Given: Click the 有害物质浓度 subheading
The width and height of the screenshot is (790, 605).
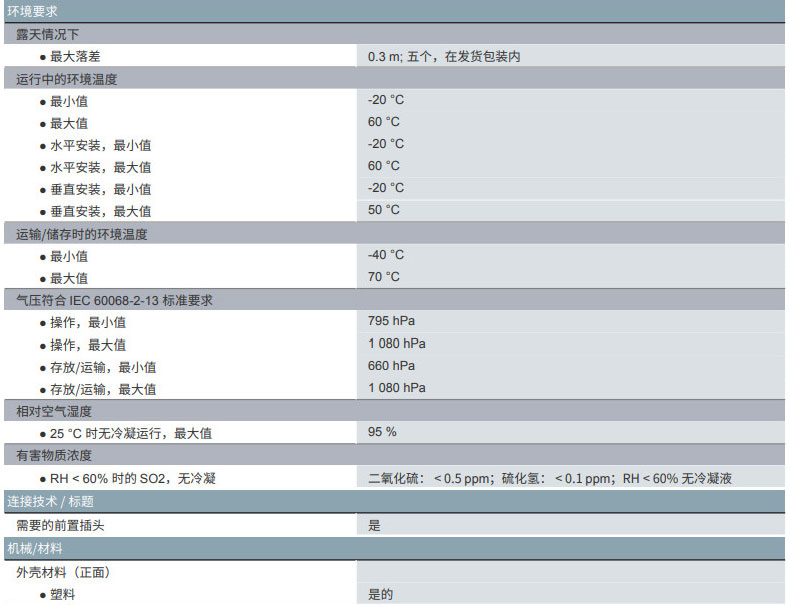Looking at the screenshot, I should [x=53, y=455].
